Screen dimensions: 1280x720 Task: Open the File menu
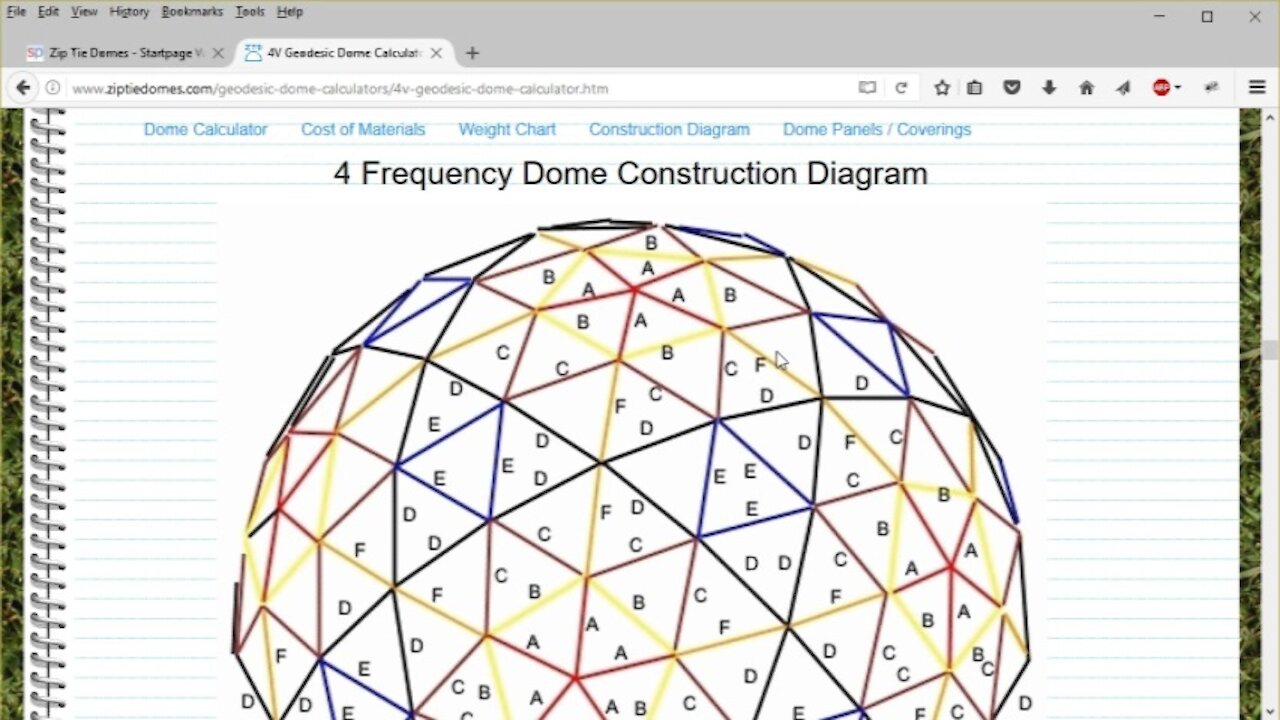tap(16, 12)
